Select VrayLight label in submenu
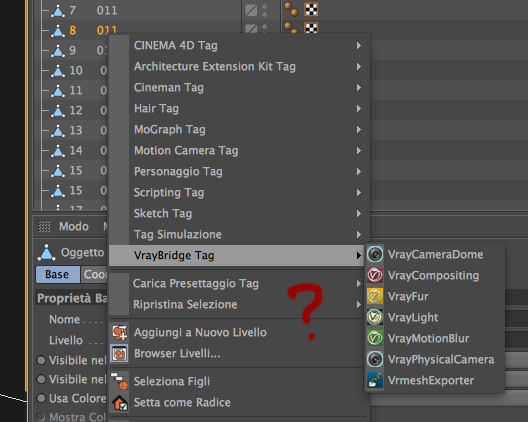 click(x=413, y=318)
